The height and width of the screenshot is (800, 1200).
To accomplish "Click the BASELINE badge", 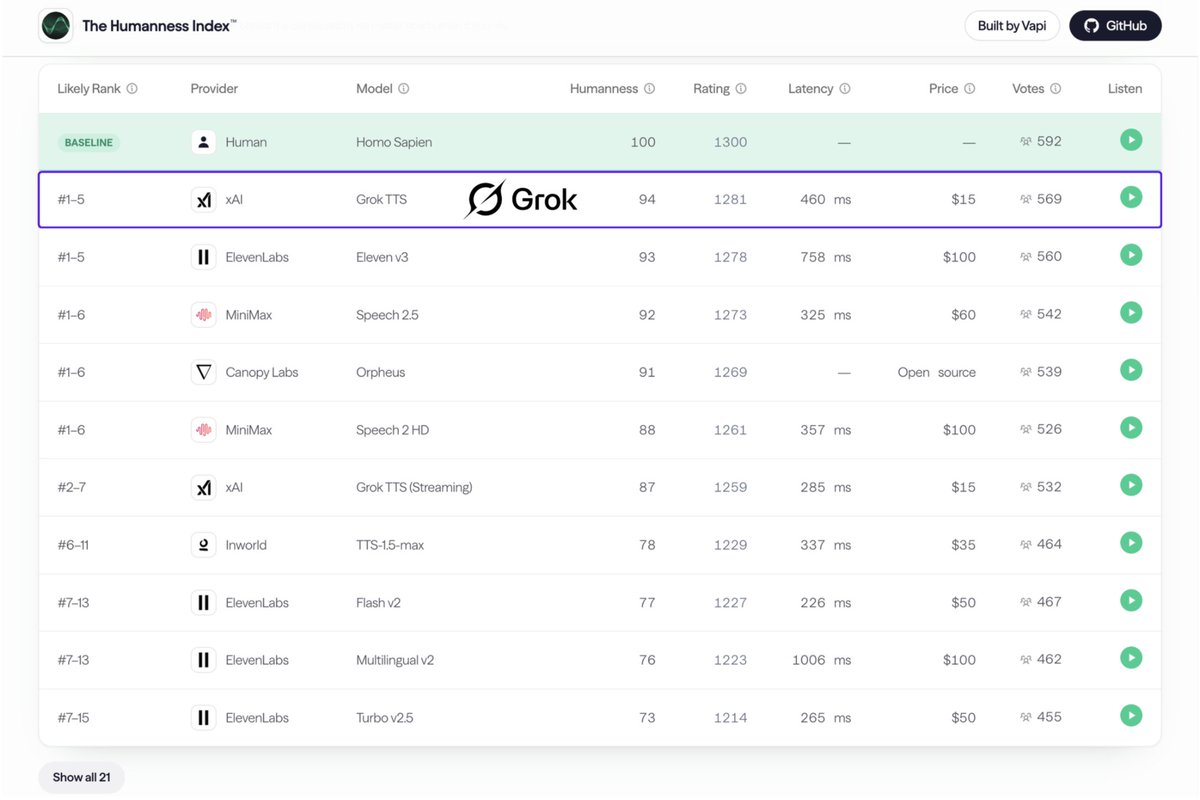I will coord(88,142).
